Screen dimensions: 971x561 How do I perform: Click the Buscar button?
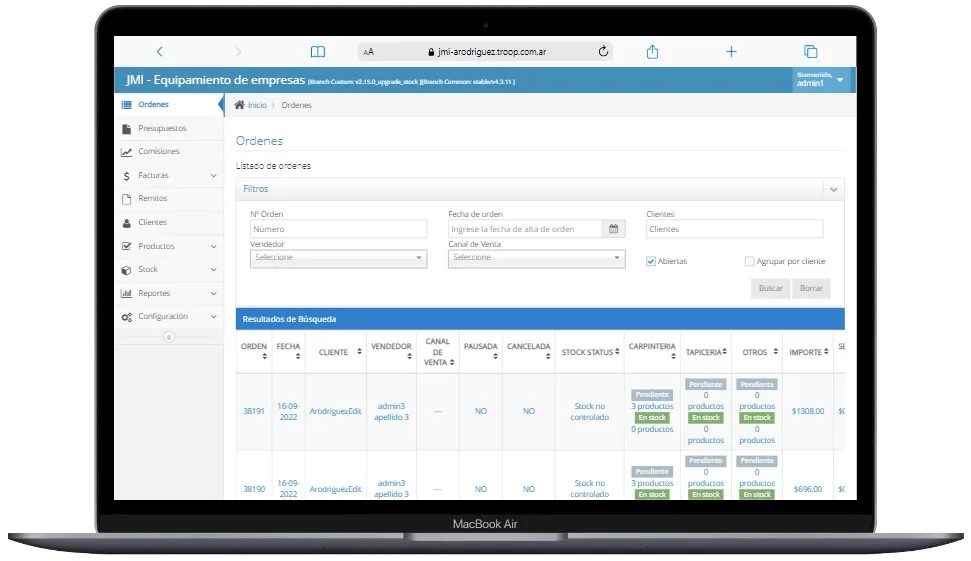(x=770, y=289)
